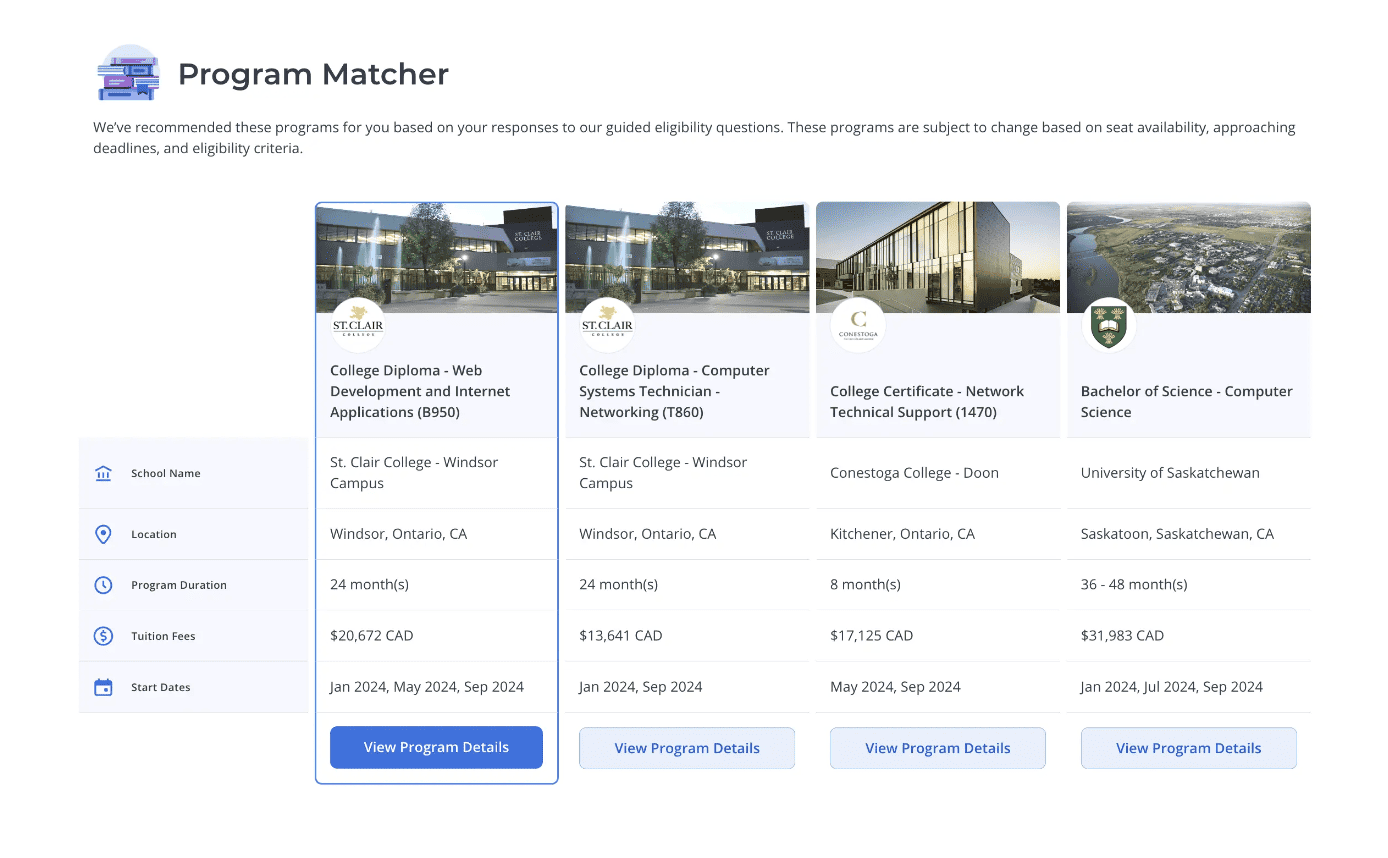View program details for Web Development diploma
This screenshot has height=858, width=1388.
pyautogui.click(x=436, y=747)
